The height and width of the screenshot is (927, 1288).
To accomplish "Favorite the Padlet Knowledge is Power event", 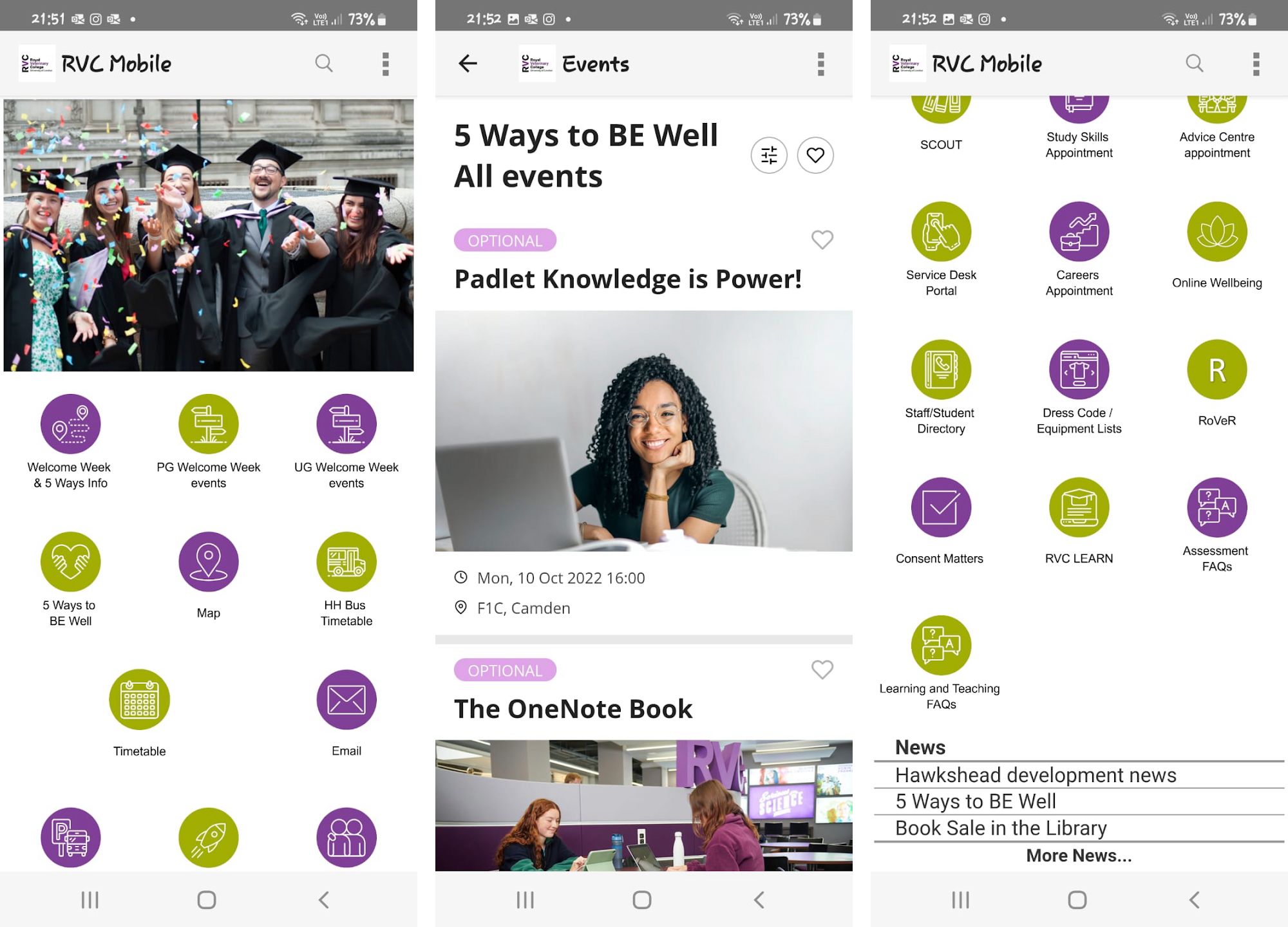I will [822, 240].
